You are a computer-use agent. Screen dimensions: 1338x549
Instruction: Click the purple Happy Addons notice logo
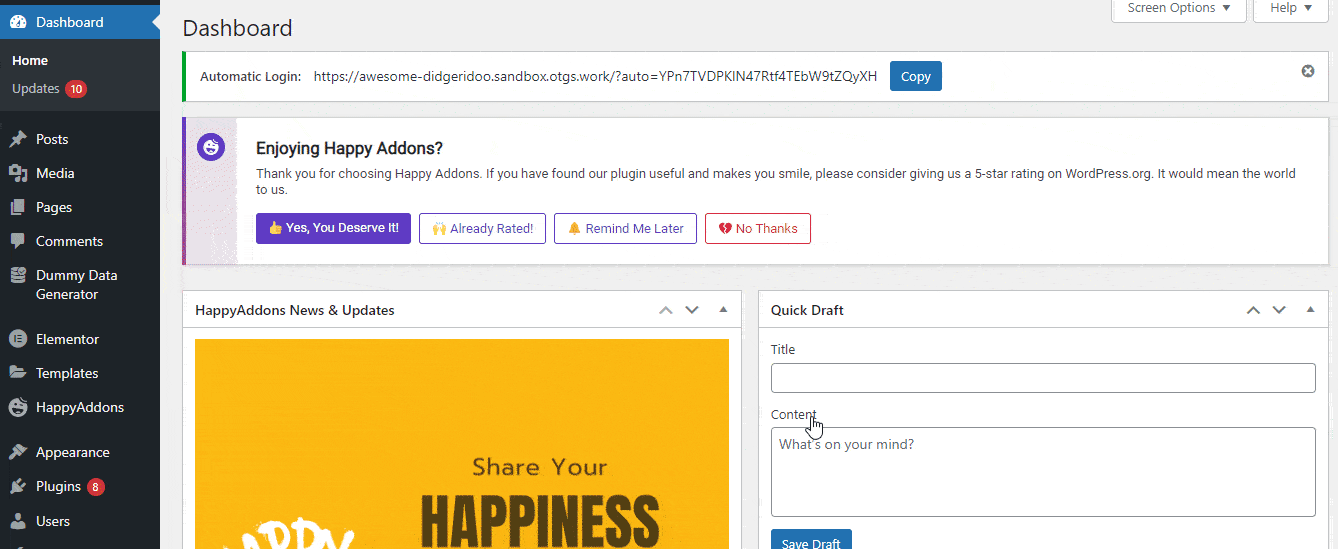[211, 146]
